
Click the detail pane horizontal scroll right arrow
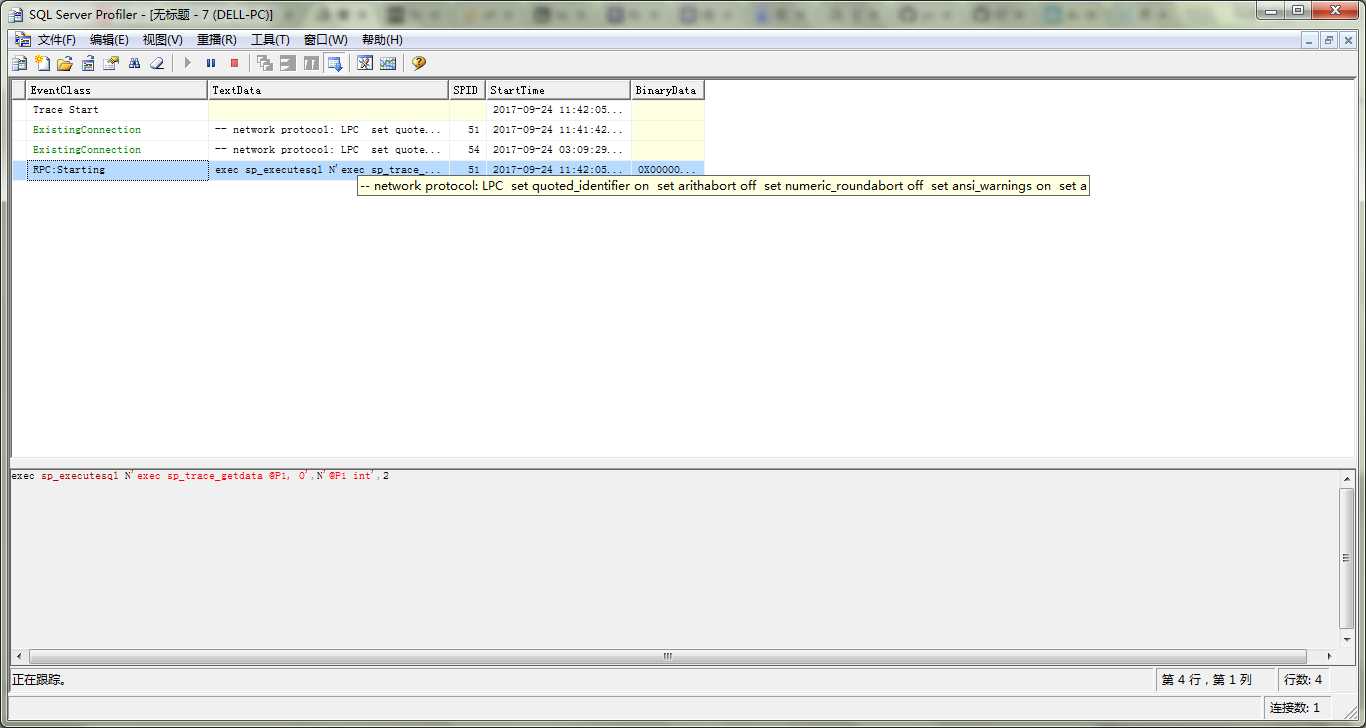(x=1328, y=657)
